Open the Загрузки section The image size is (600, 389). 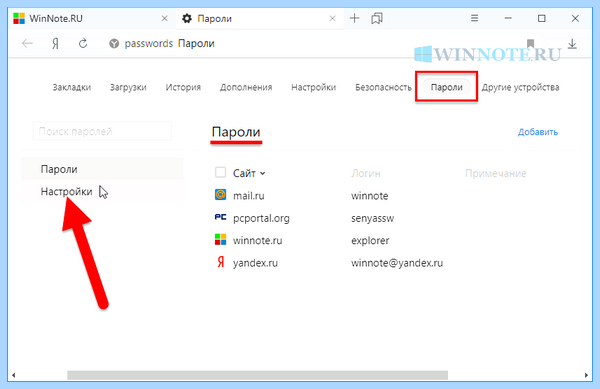click(128, 87)
